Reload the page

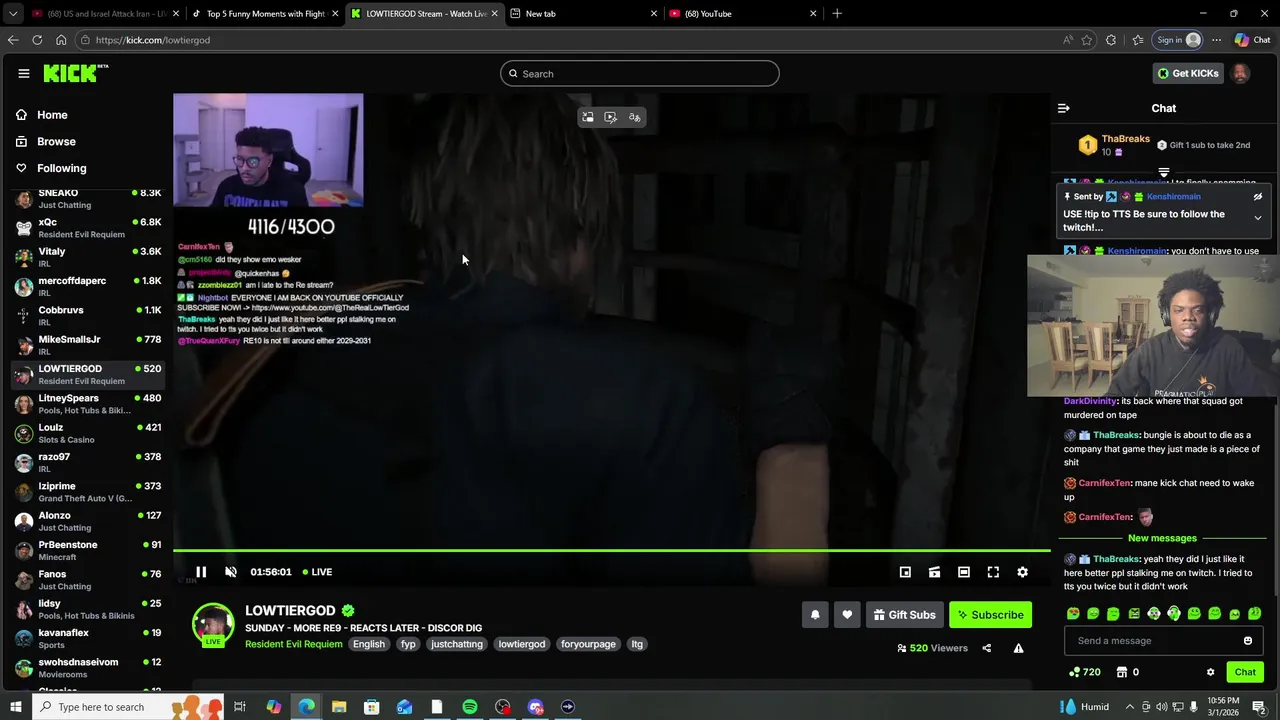(37, 40)
